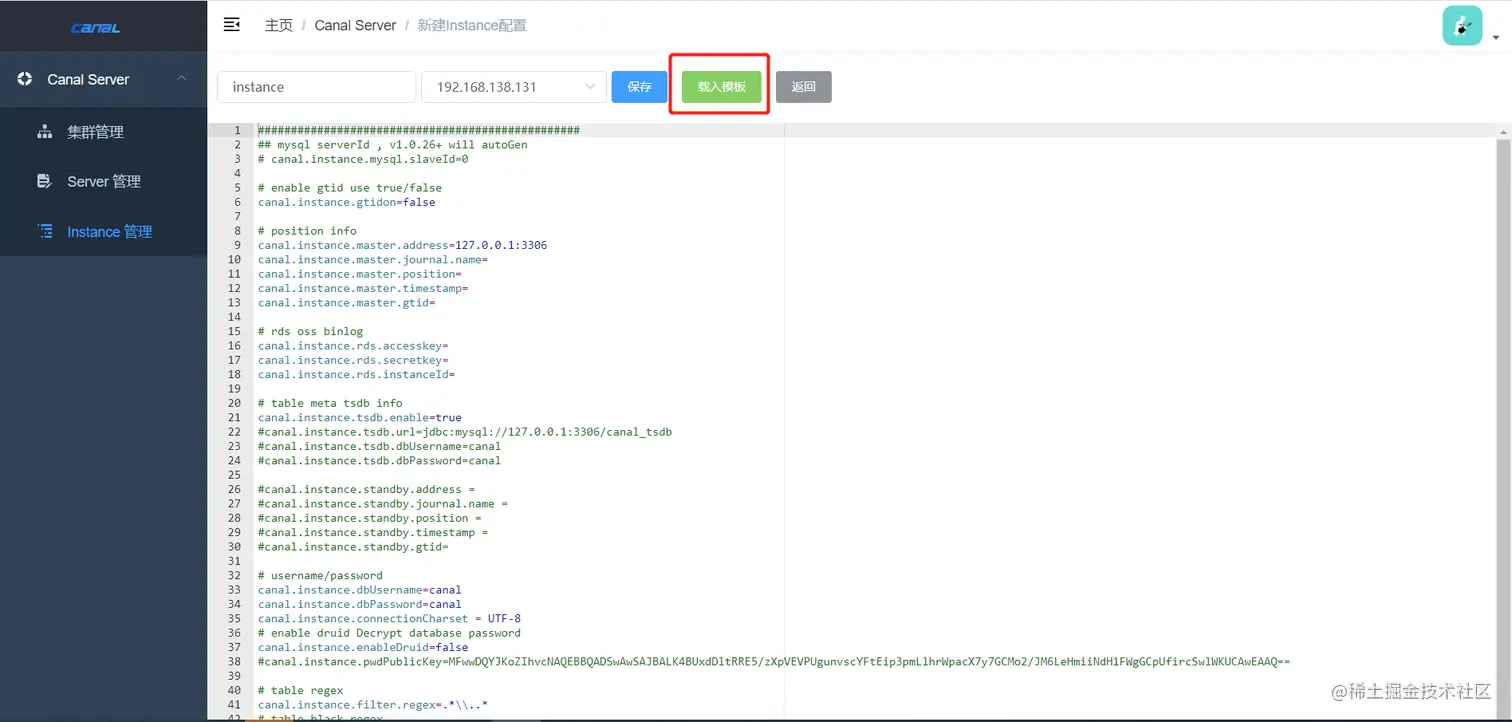The image size is (1512, 722).
Task: Click line canal.instance.connectionCharset = UTF-8
Action: click(389, 619)
